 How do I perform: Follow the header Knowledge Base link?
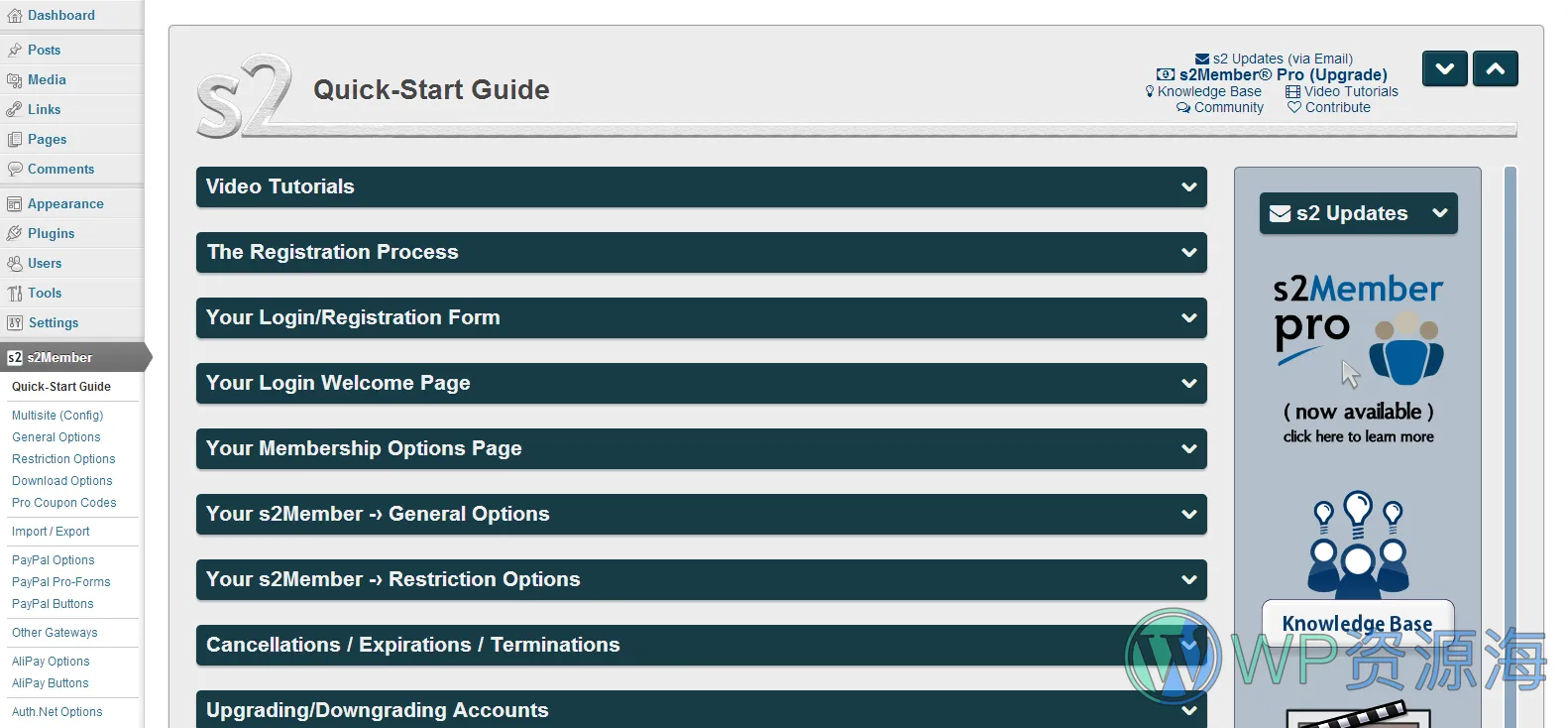pos(1209,91)
